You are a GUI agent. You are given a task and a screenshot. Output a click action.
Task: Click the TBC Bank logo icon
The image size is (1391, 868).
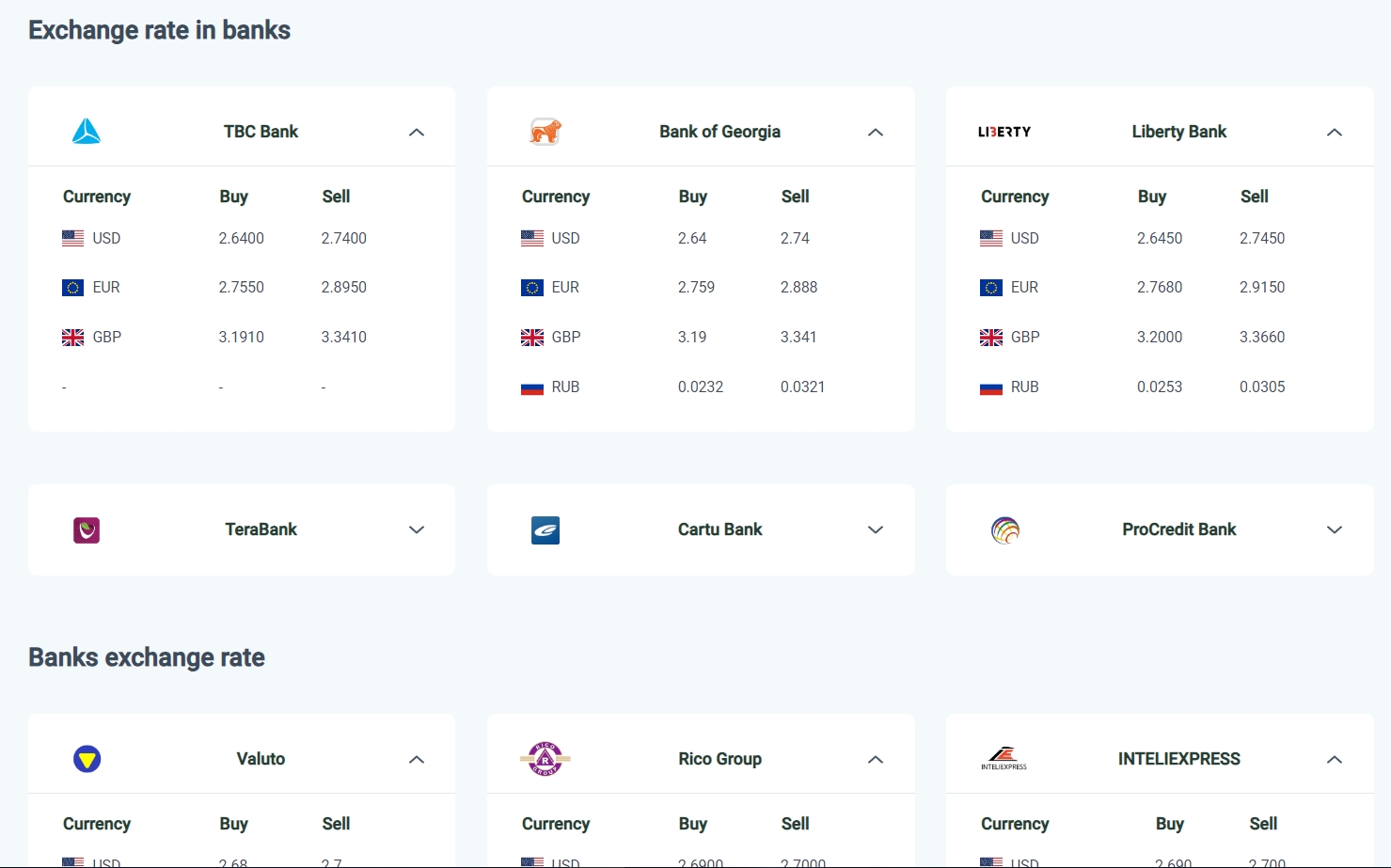(87, 132)
